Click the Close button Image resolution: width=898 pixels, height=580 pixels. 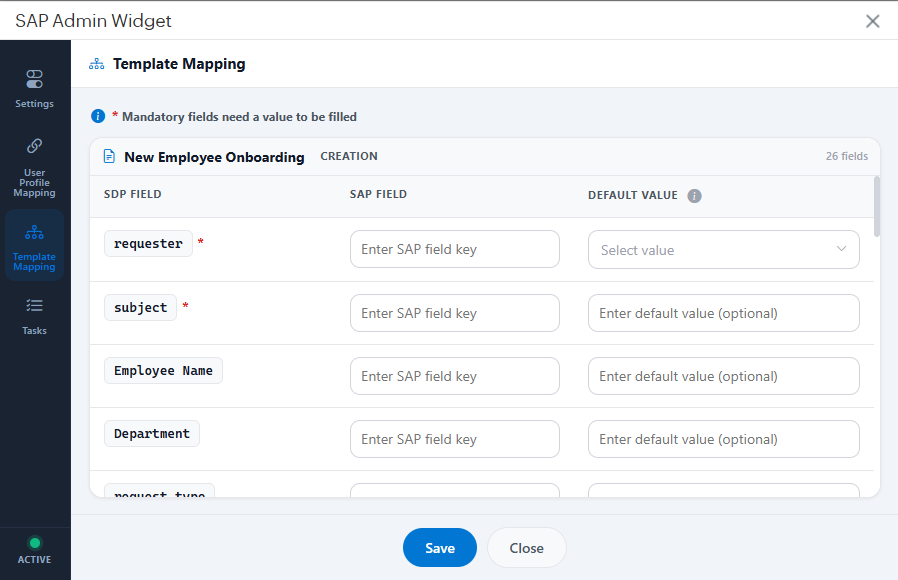(x=526, y=548)
